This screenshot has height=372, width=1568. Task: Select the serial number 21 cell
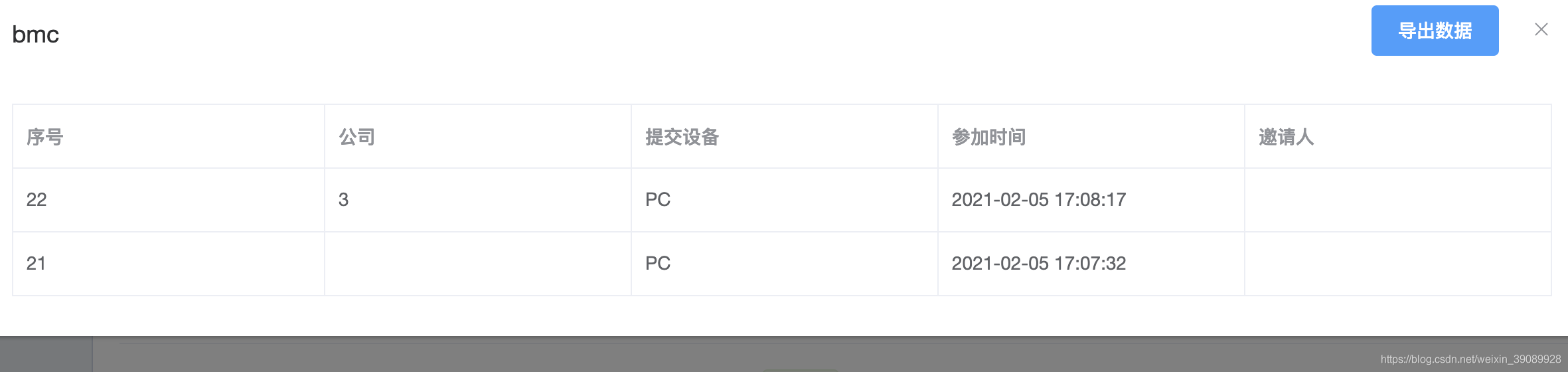pyautogui.click(x=37, y=264)
